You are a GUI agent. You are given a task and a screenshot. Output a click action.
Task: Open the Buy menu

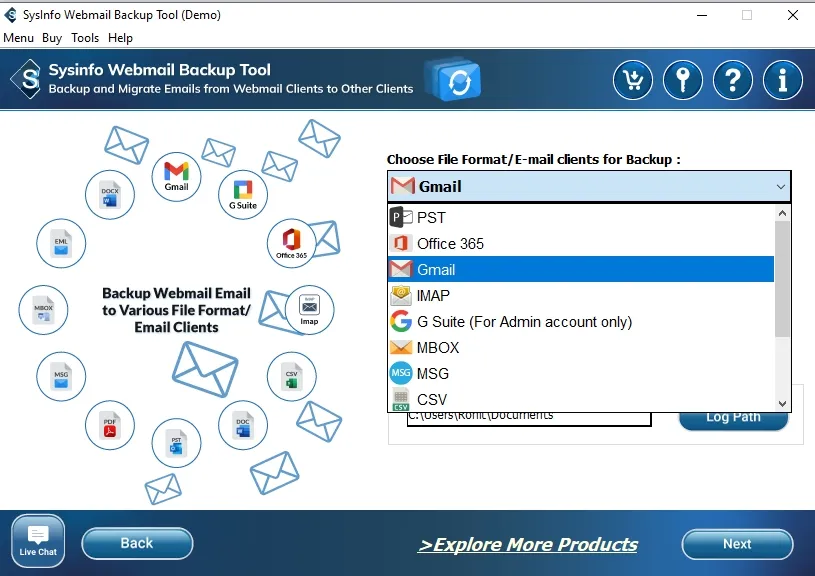(x=52, y=38)
